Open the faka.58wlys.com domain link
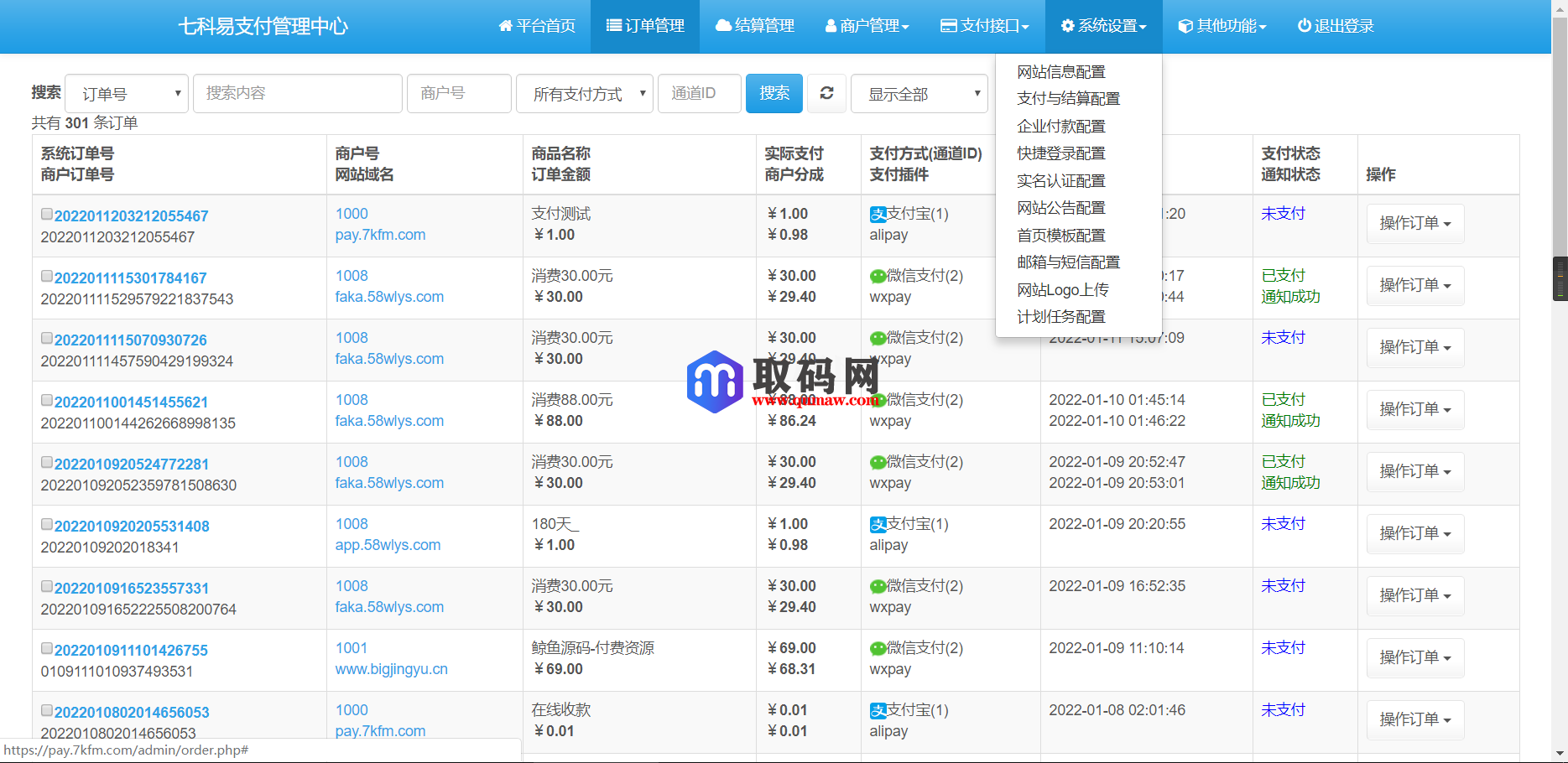The width and height of the screenshot is (1568, 763). tap(389, 296)
